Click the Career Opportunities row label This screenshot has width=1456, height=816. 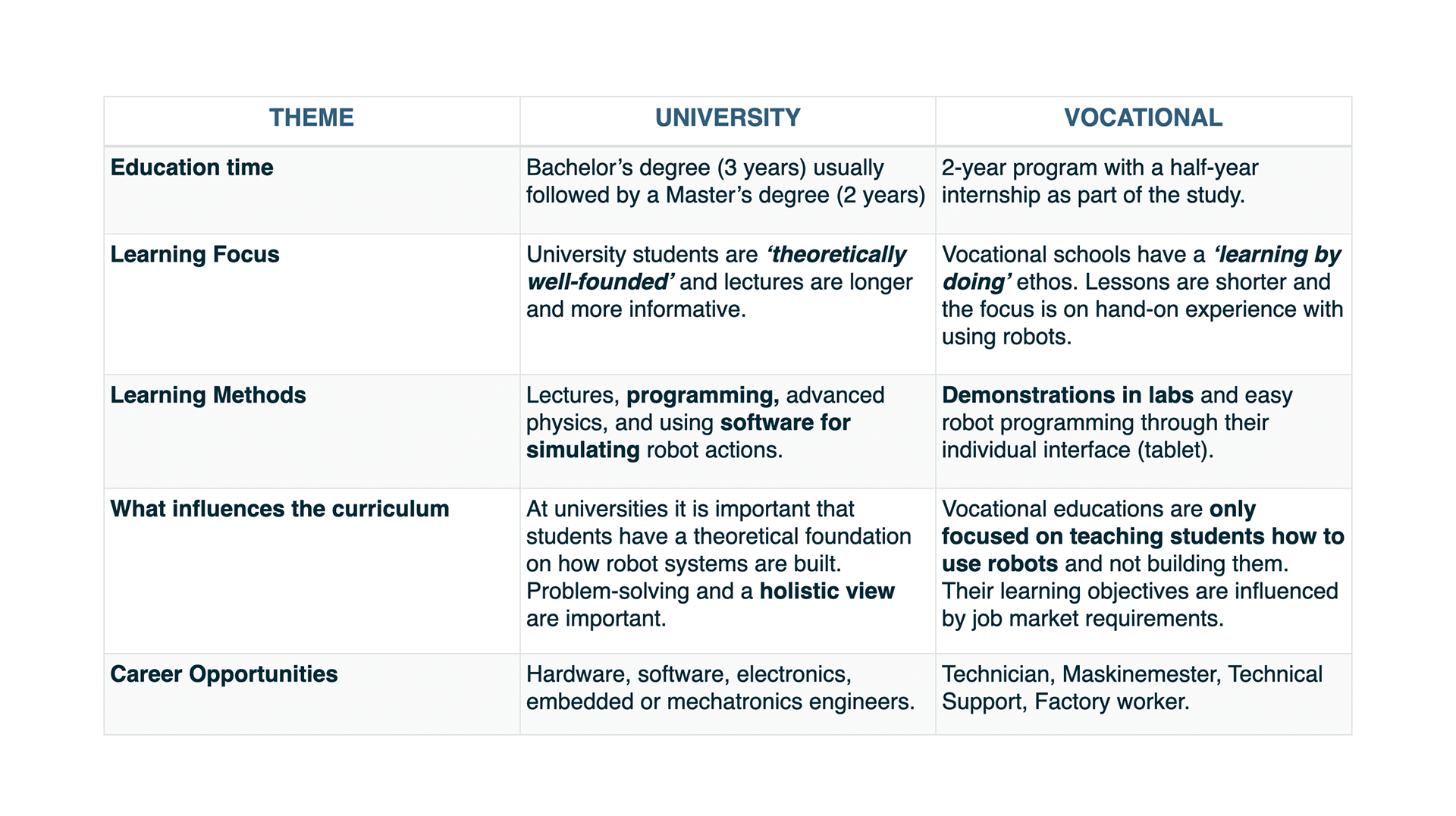coord(224,674)
